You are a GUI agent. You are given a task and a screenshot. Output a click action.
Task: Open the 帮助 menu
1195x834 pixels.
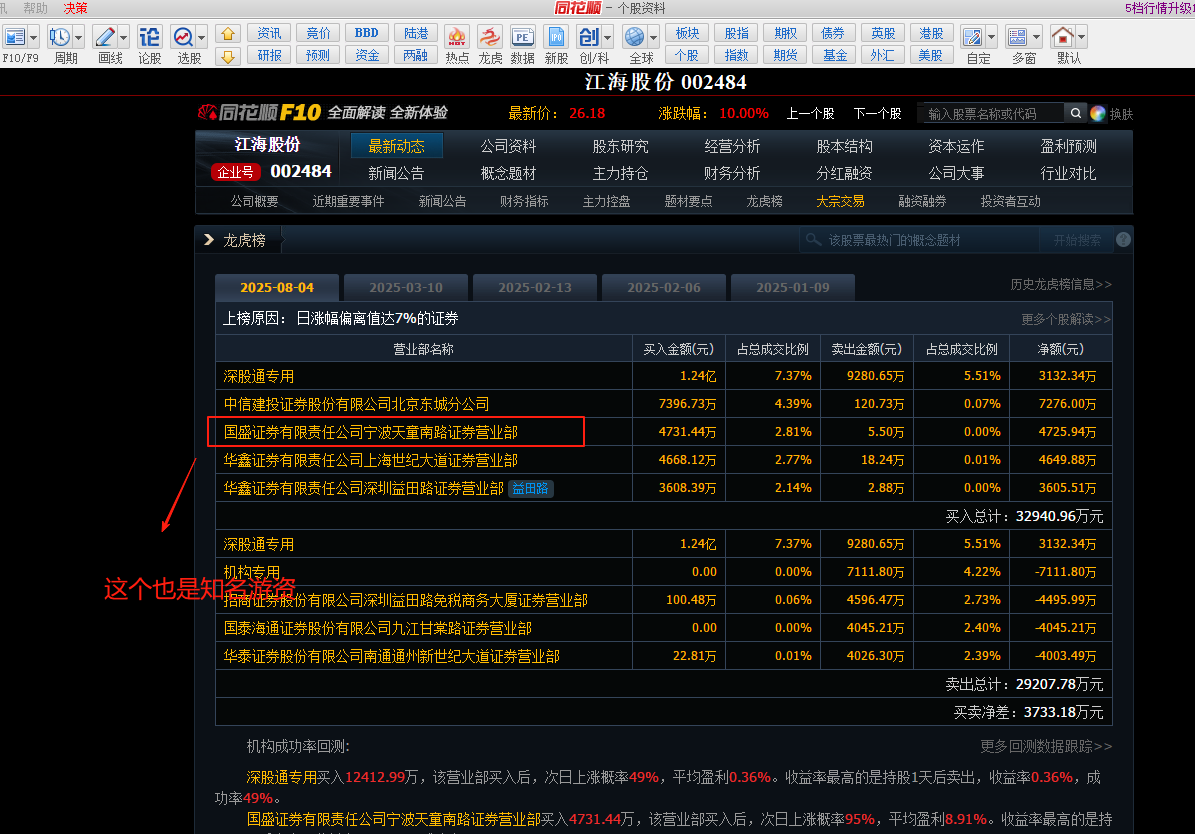[x=35, y=8]
